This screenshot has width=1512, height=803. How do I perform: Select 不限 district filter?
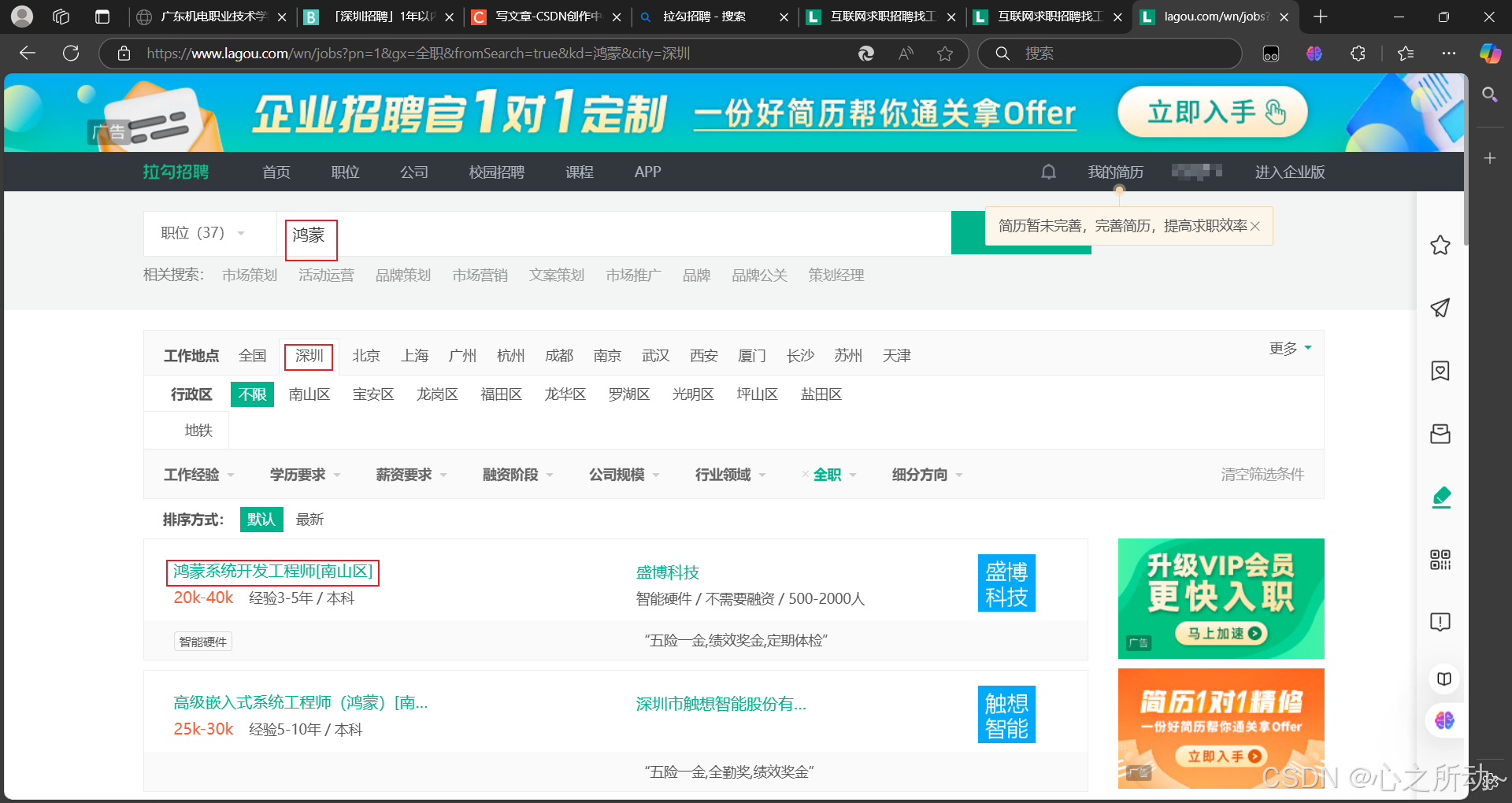click(252, 394)
